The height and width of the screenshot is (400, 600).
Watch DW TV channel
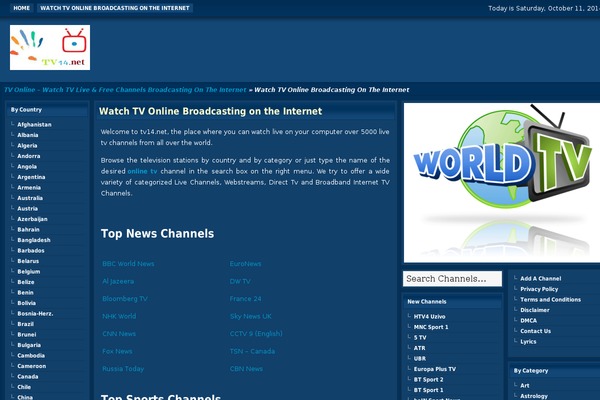pyautogui.click(x=240, y=281)
